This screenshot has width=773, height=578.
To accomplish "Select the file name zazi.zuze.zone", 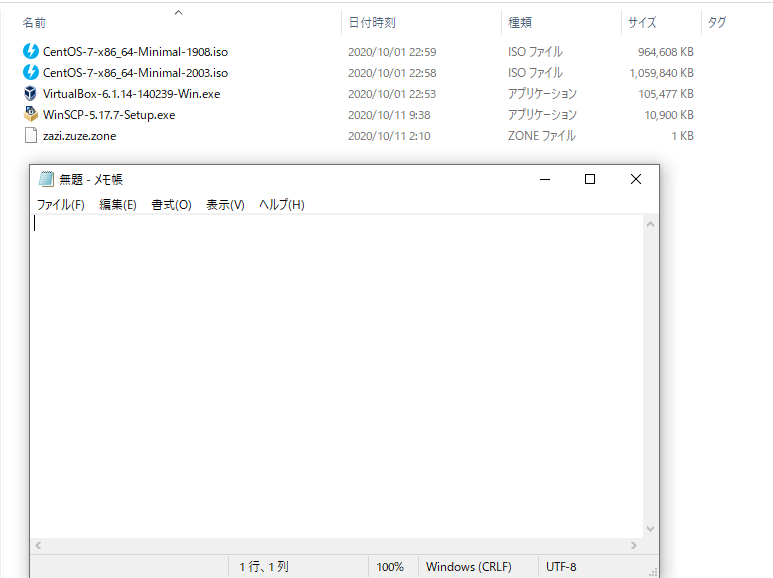I will 79,136.
